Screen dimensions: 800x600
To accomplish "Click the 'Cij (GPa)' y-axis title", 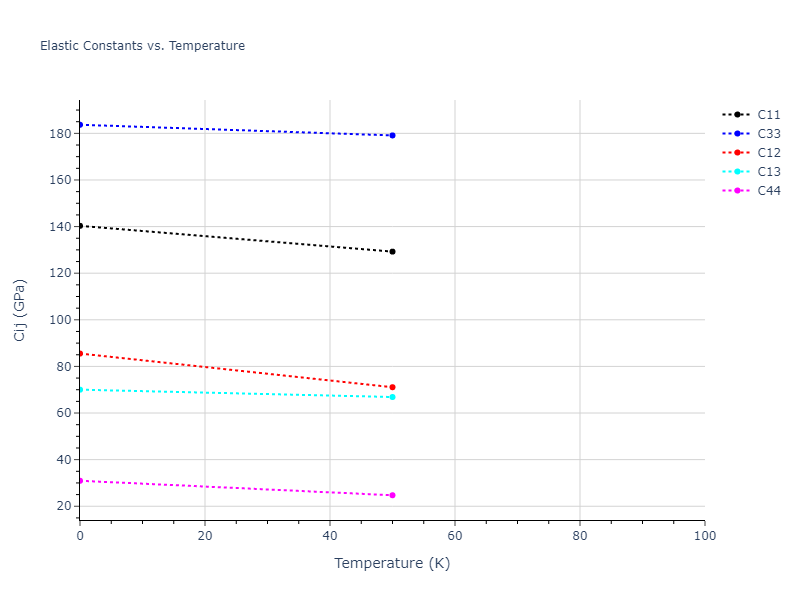I will tap(20, 310).
